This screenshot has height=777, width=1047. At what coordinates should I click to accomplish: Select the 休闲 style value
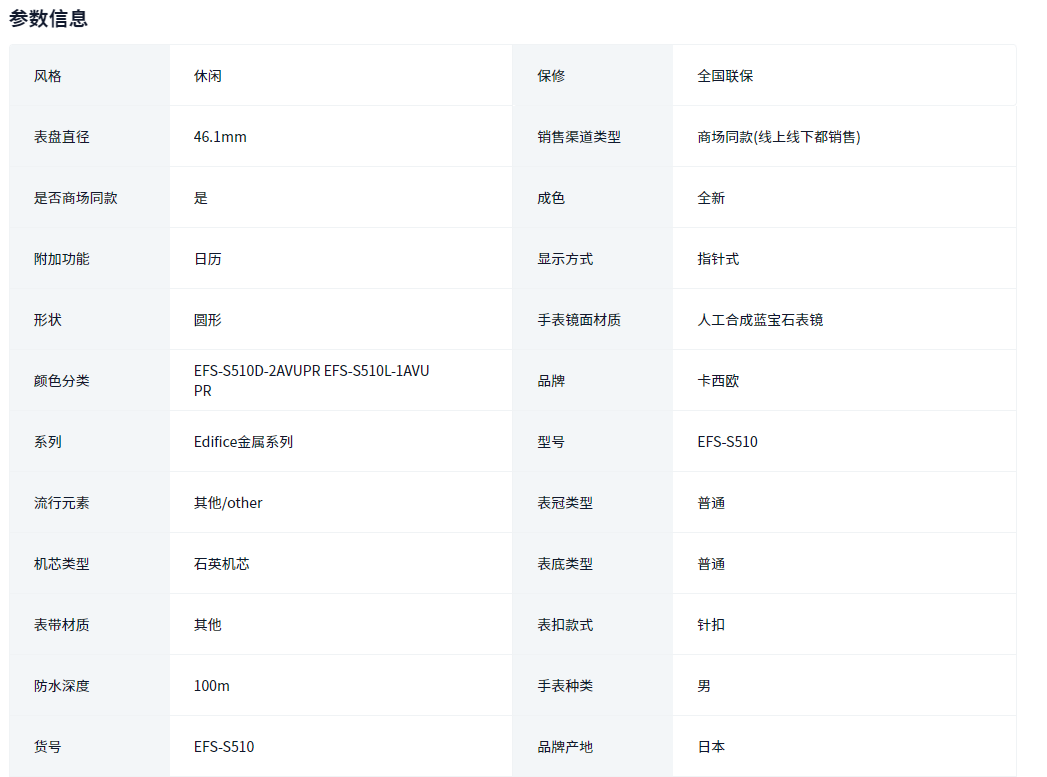[x=208, y=76]
